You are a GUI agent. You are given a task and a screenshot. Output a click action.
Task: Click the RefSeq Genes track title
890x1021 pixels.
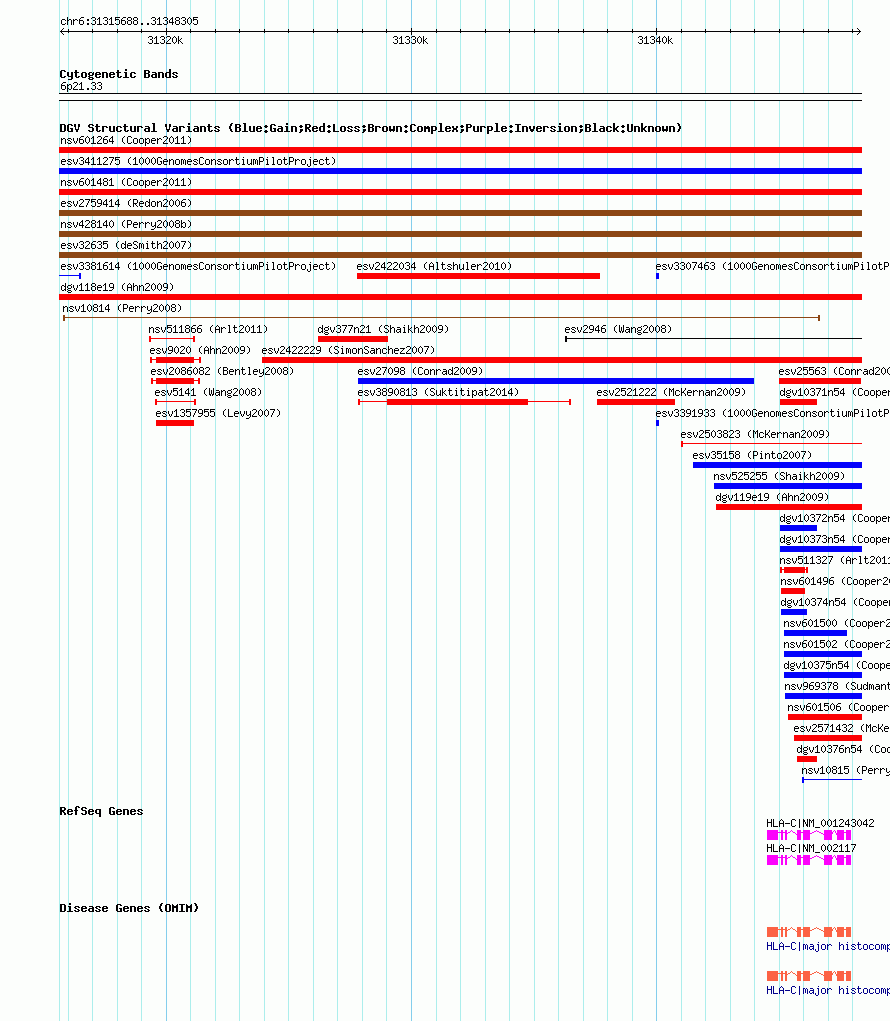click(x=101, y=811)
